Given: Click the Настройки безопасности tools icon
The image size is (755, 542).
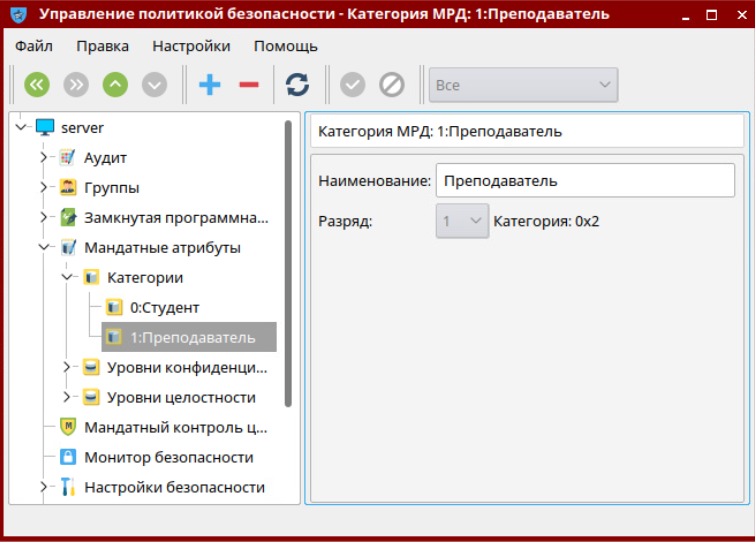Looking at the screenshot, I should coord(68,487).
